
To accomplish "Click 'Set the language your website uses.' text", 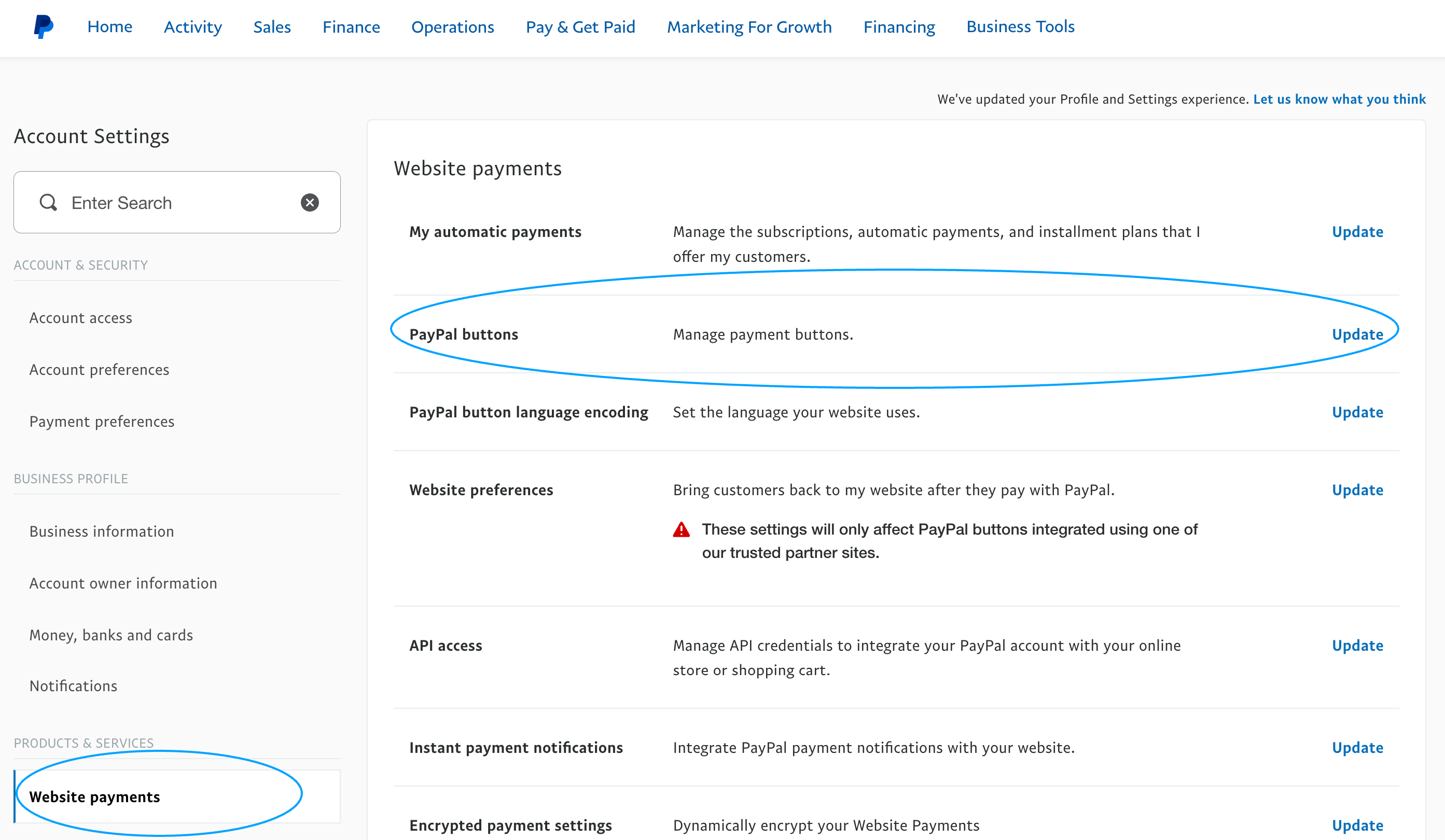I will [797, 412].
